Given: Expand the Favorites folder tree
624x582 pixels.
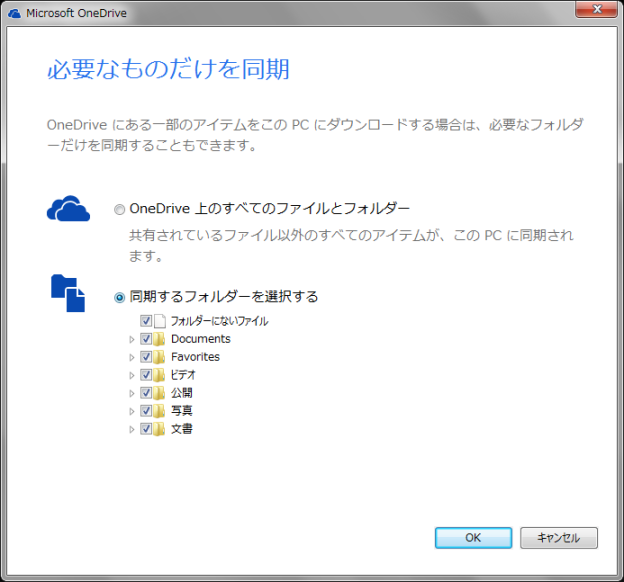Looking at the screenshot, I should 132,357.
